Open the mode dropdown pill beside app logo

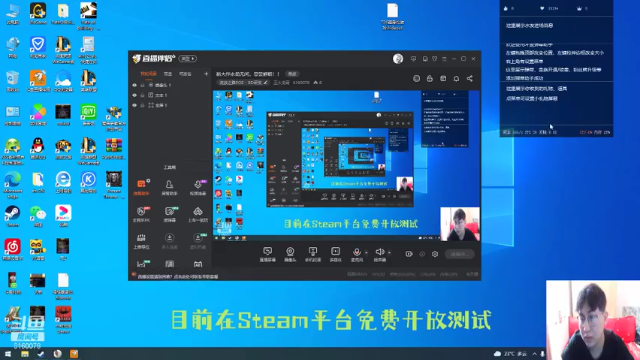click(188, 59)
